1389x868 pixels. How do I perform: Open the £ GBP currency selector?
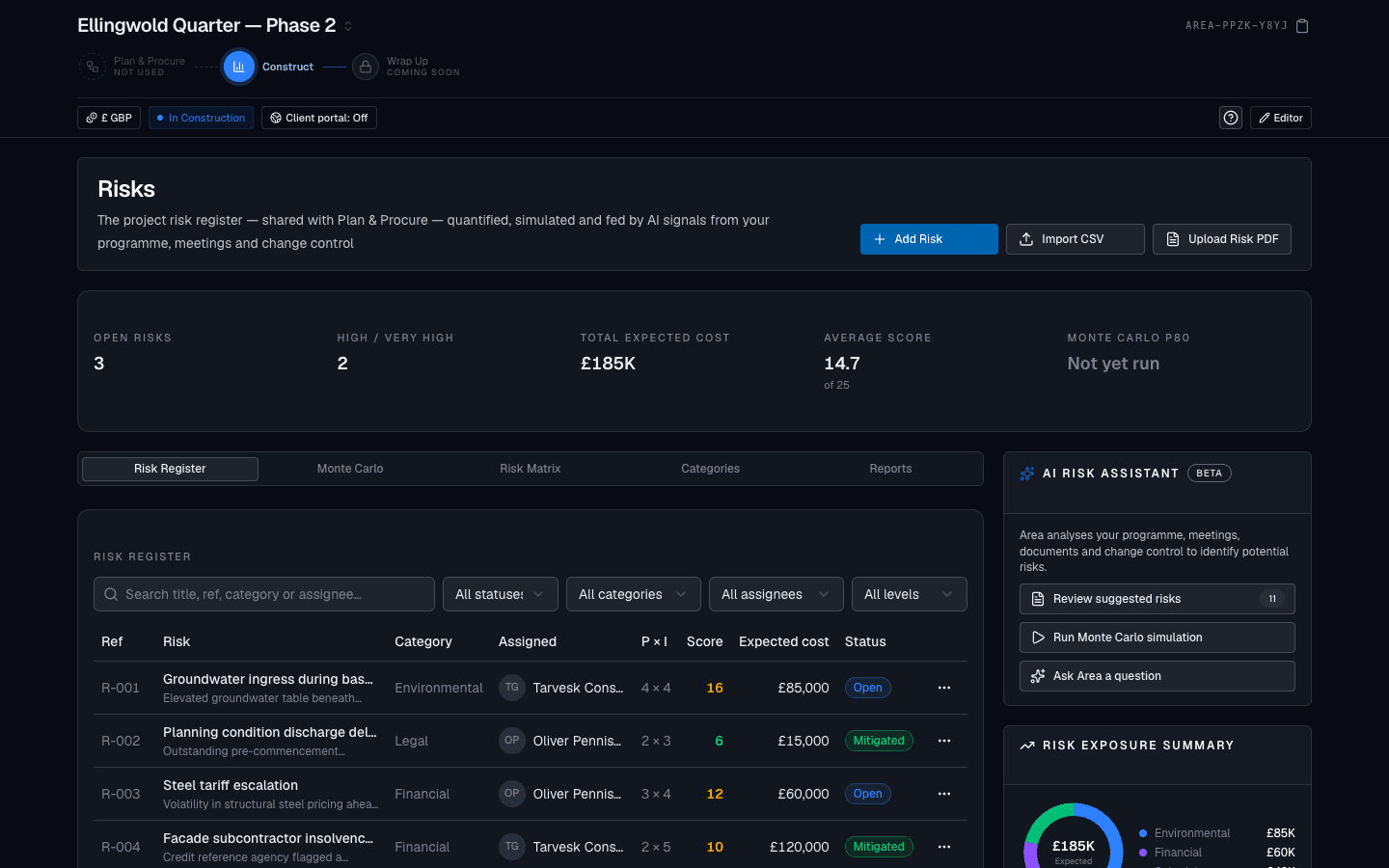[x=109, y=118]
